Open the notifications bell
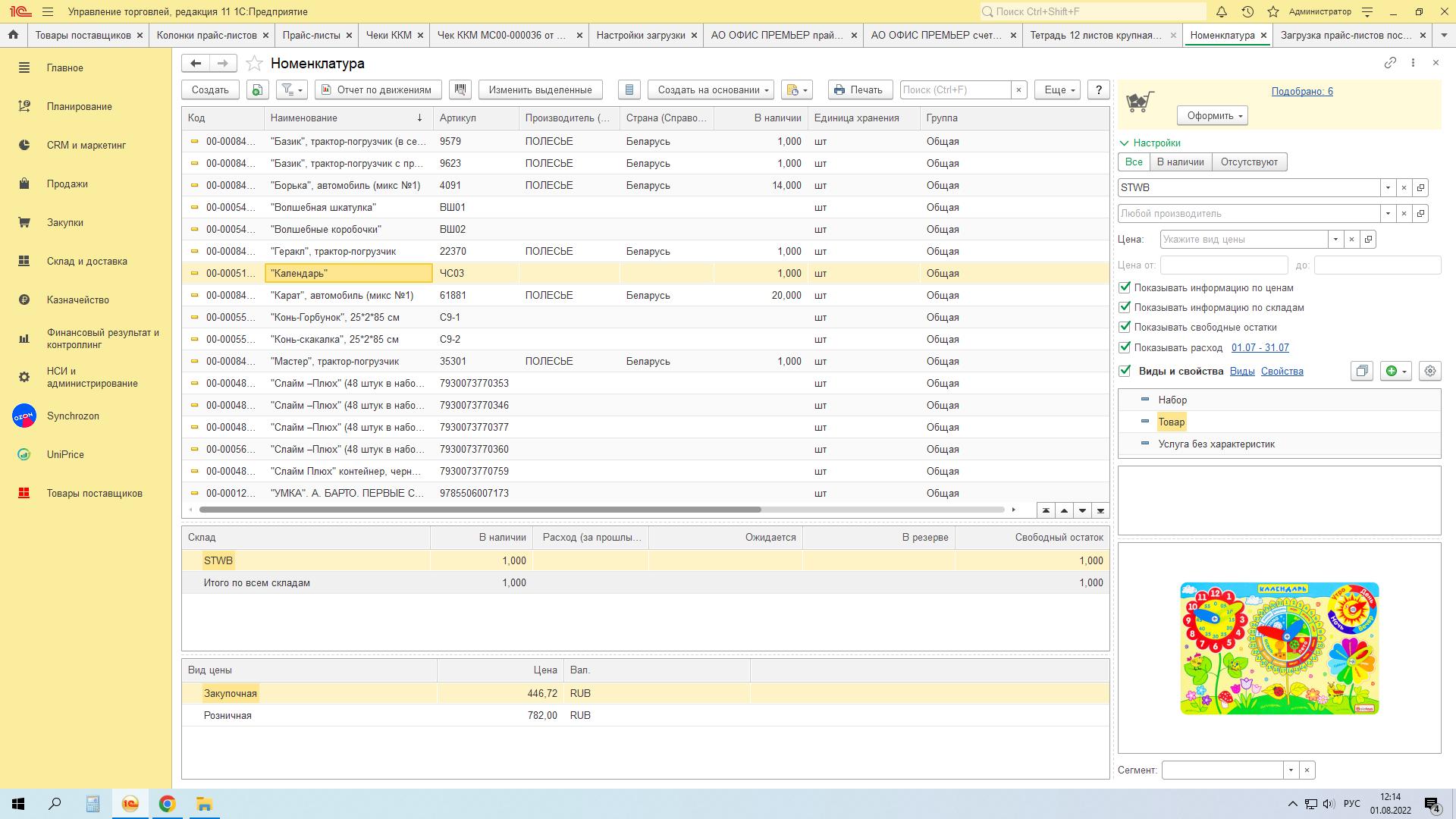This screenshot has width=1456, height=819. (x=1222, y=11)
